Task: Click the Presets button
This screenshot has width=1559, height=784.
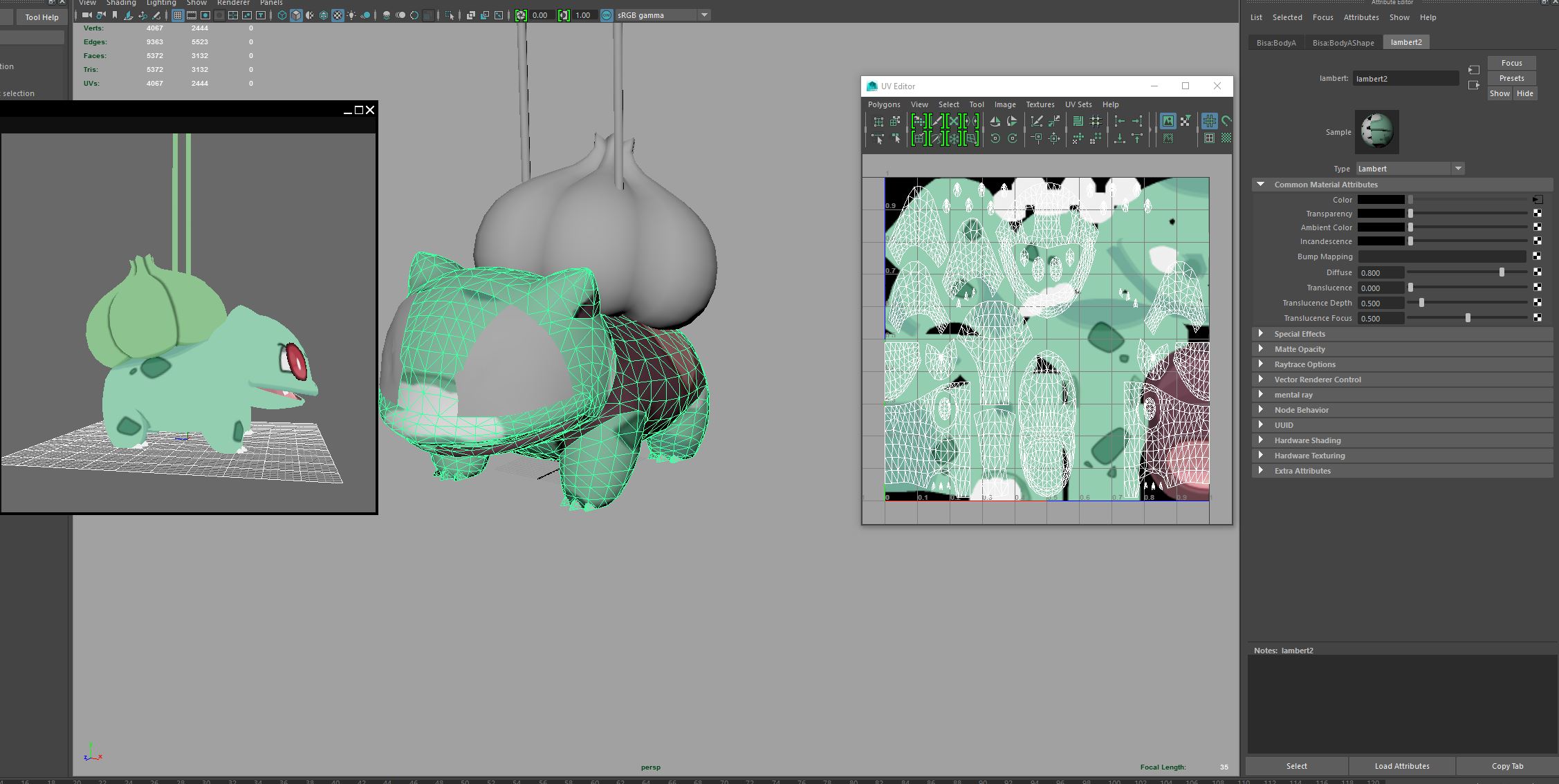Action: point(1511,78)
